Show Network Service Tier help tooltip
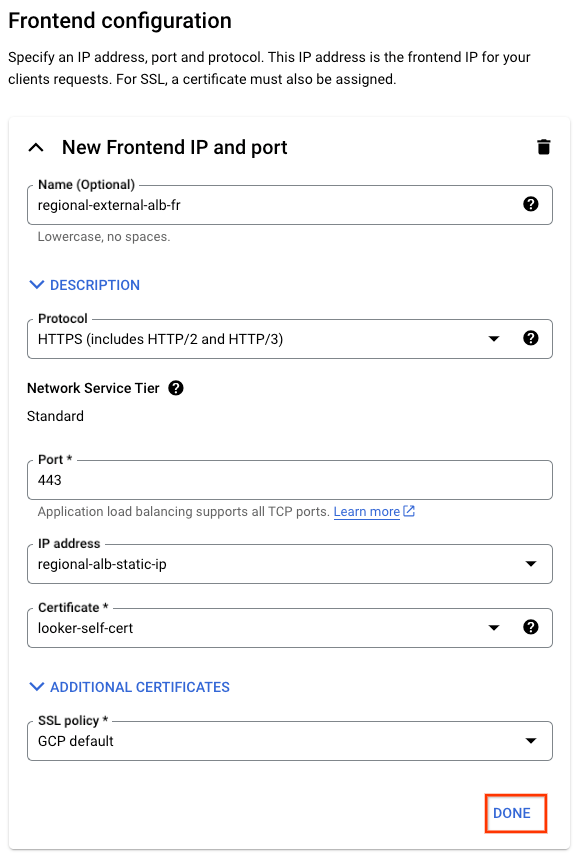 coord(176,388)
